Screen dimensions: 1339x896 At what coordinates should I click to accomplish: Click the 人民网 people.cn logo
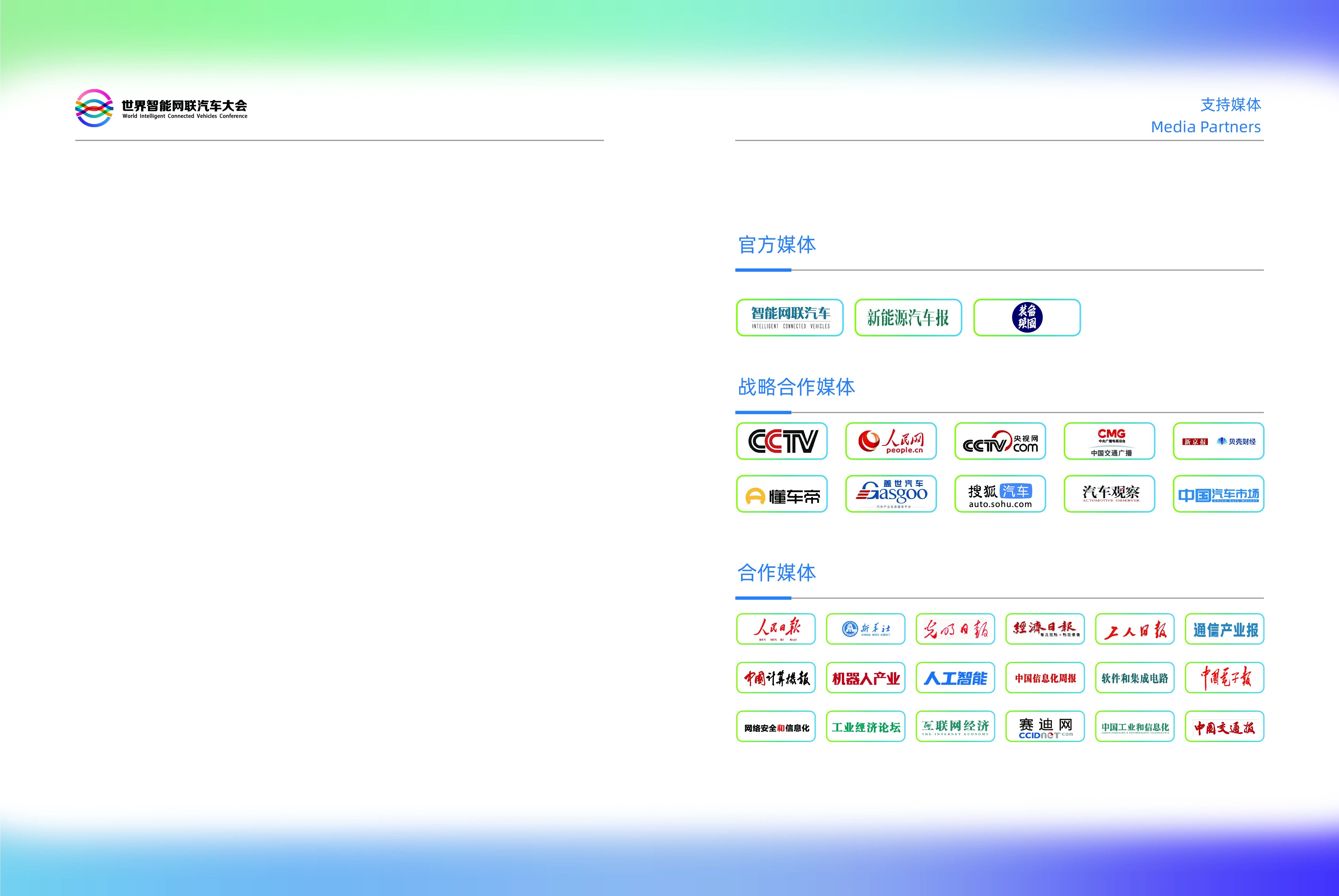pos(891,441)
